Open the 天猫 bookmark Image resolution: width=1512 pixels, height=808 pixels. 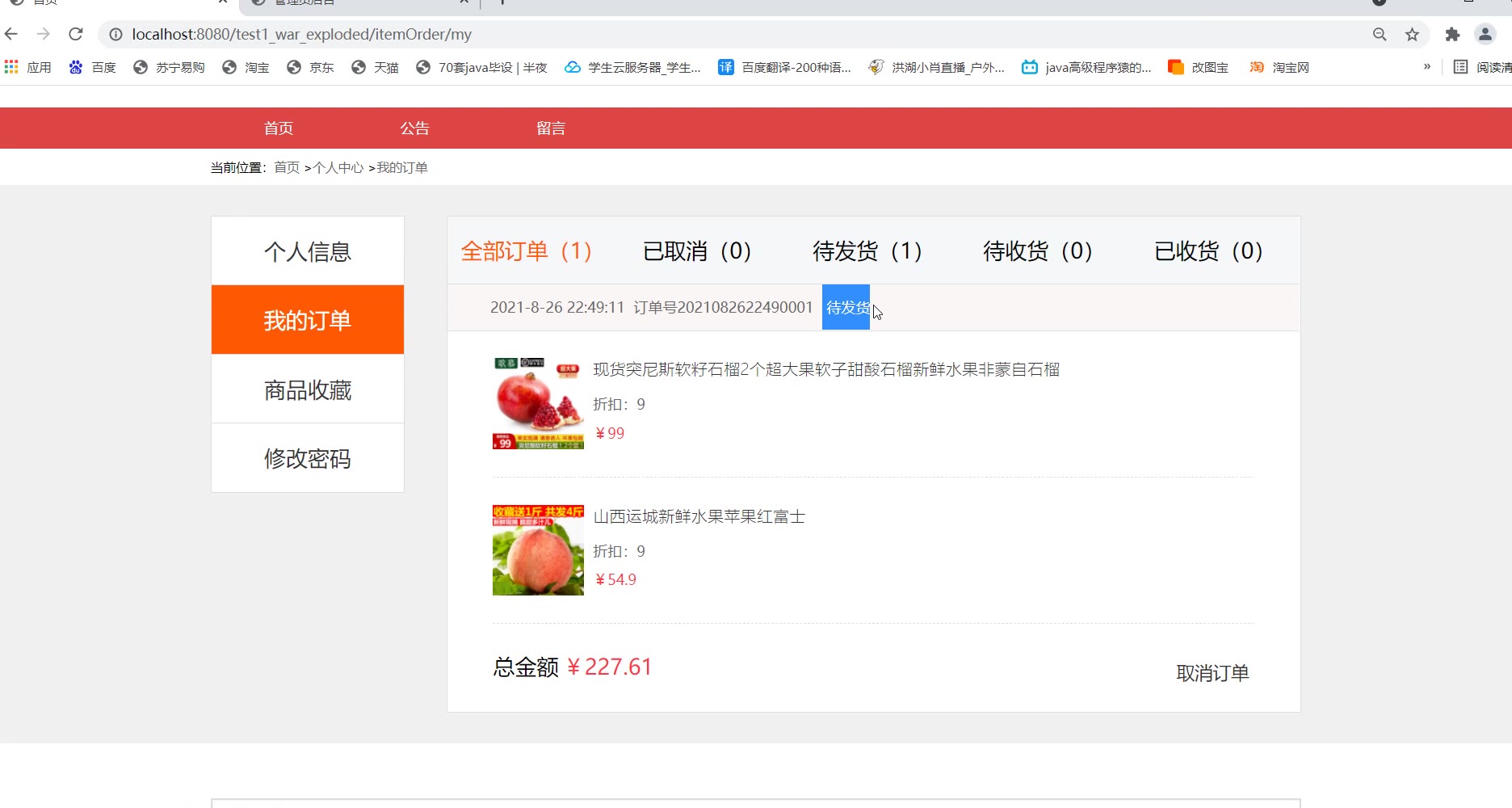coord(376,67)
